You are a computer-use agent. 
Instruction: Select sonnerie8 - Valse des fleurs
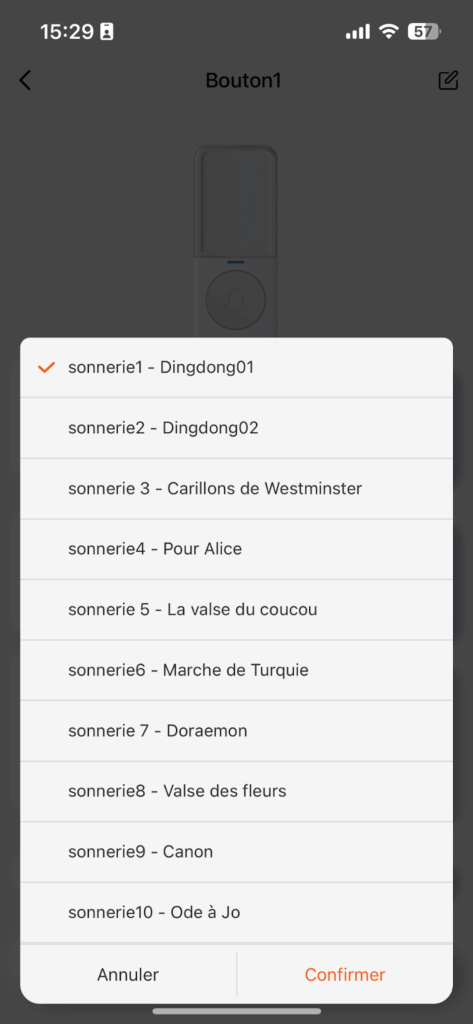(x=236, y=792)
